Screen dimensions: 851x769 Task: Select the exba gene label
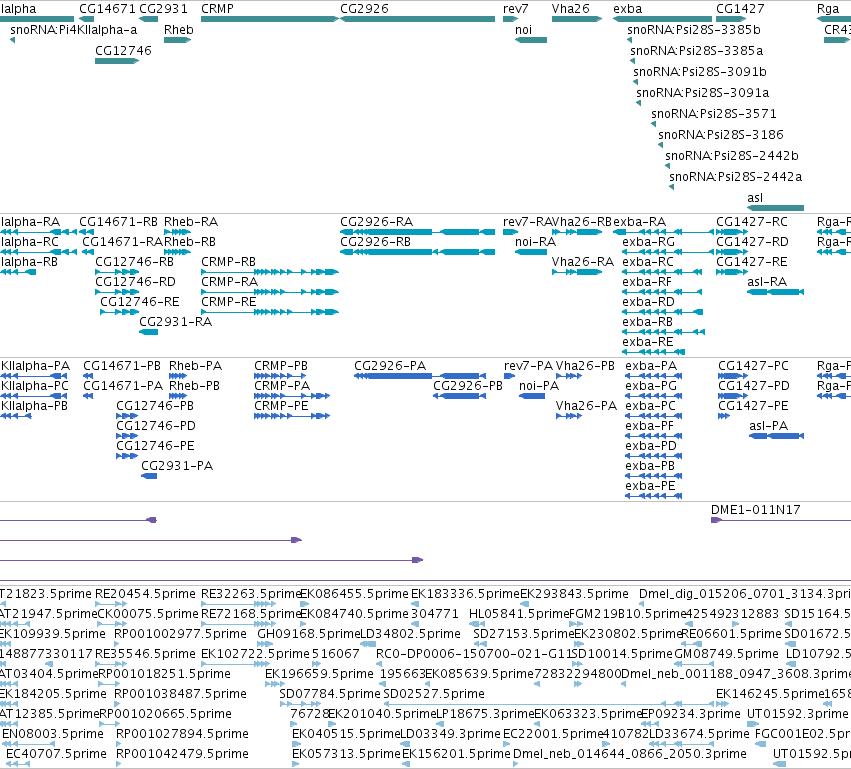point(627,9)
